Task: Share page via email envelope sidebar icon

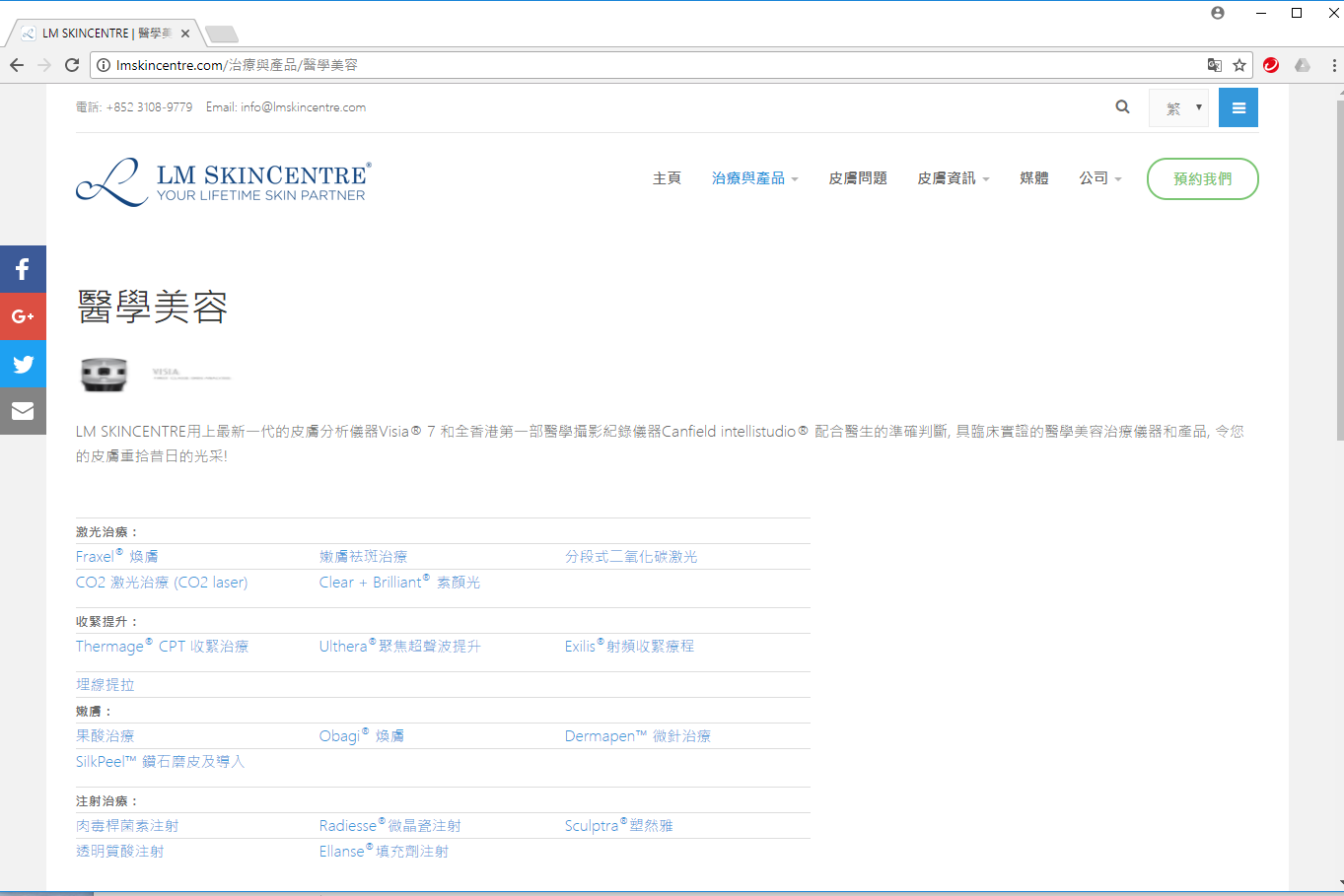Action: click(23, 411)
